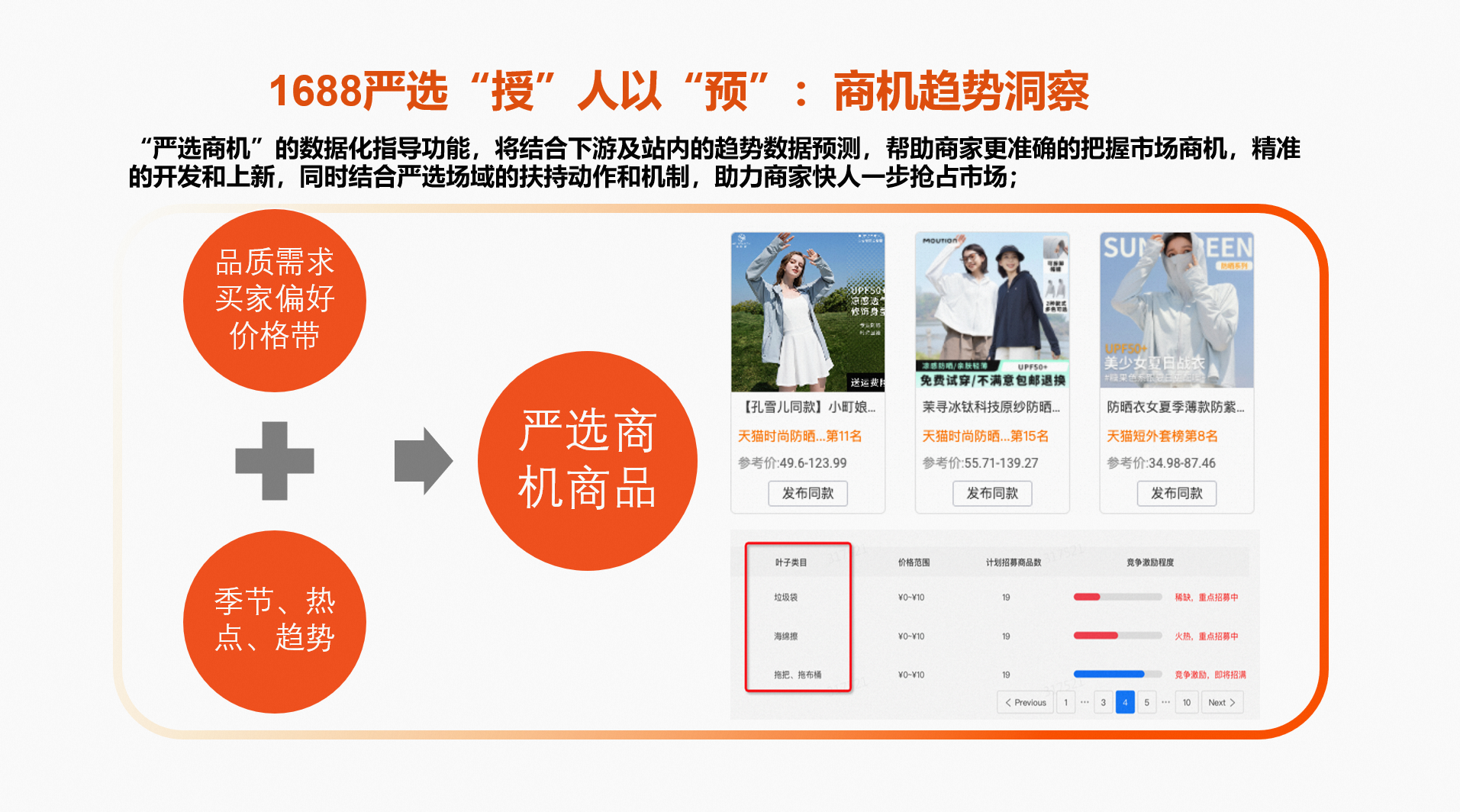Jump to page 10 in the pagination

(1186, 702)
